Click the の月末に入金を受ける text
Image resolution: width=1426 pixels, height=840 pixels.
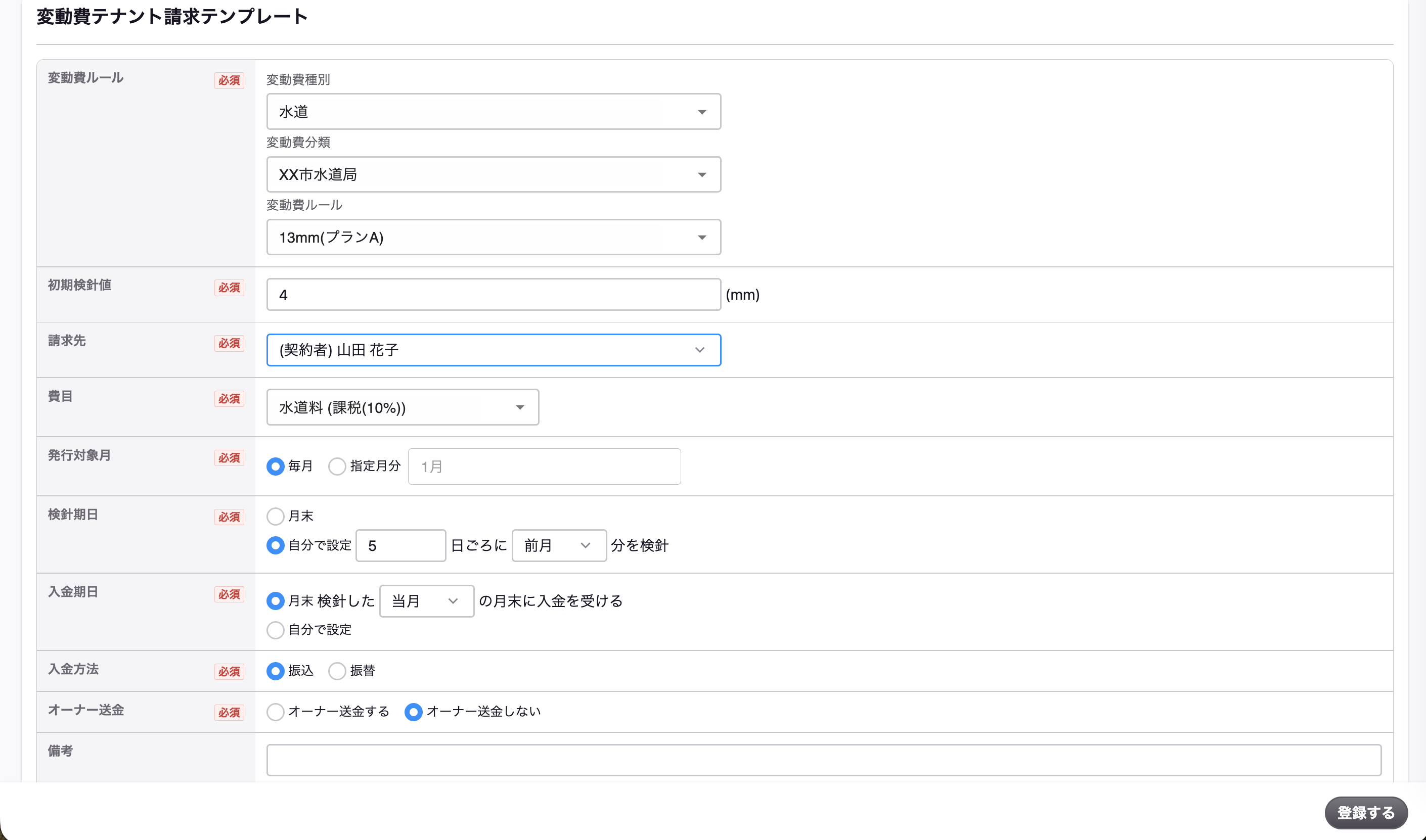551,601
